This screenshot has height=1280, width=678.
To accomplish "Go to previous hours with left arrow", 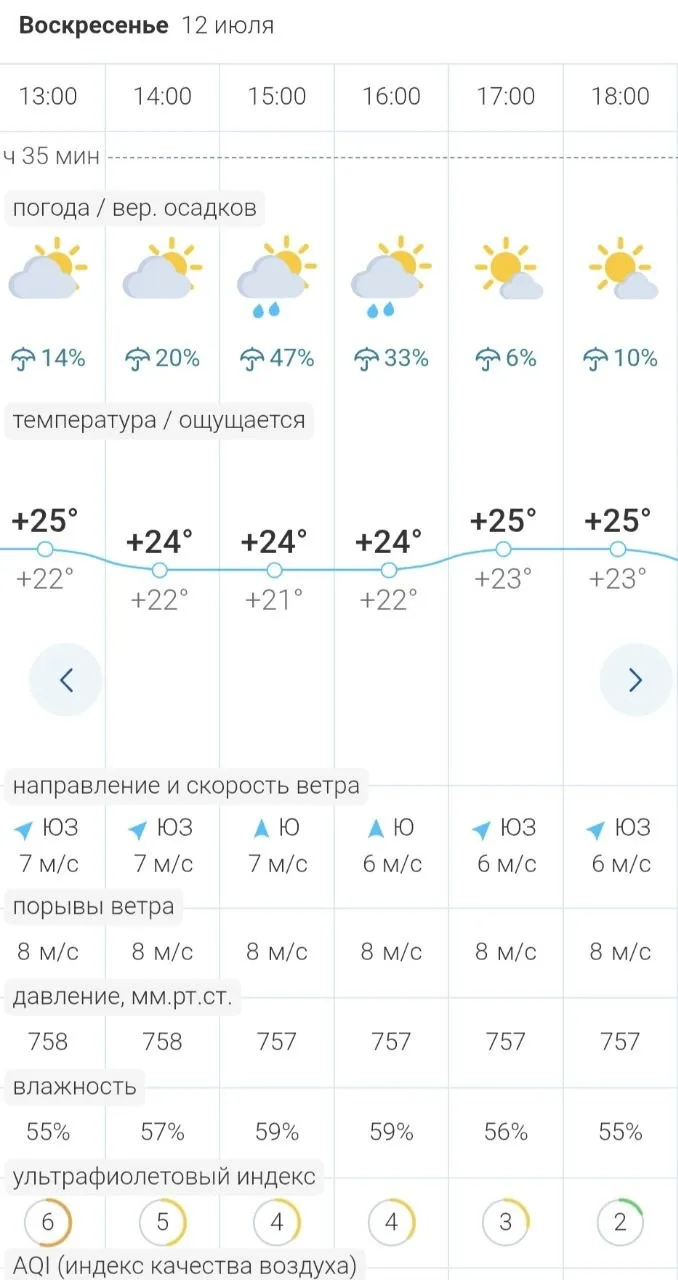I will (66, 680).
